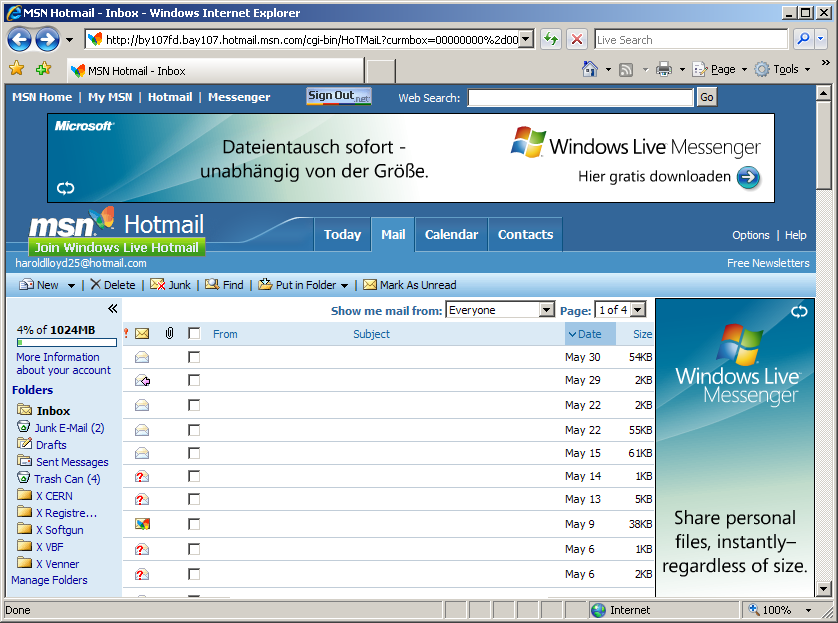The width and height of the screenshot is (838, 623).
Task: Mark message as Junk
Action: click(170, 285)
